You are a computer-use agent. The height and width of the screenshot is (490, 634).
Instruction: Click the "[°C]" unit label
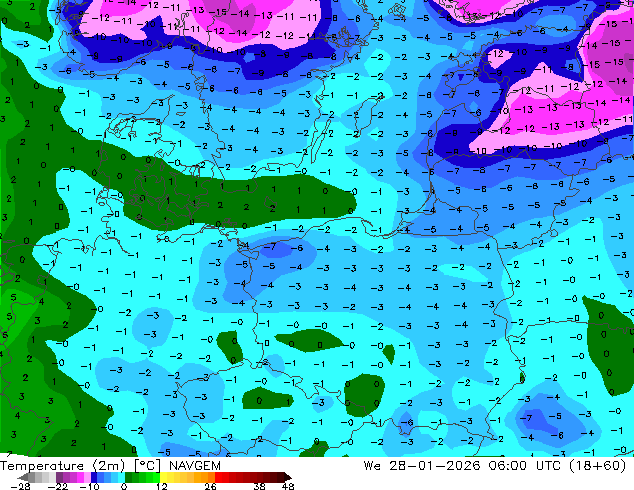tap(148, 466)
